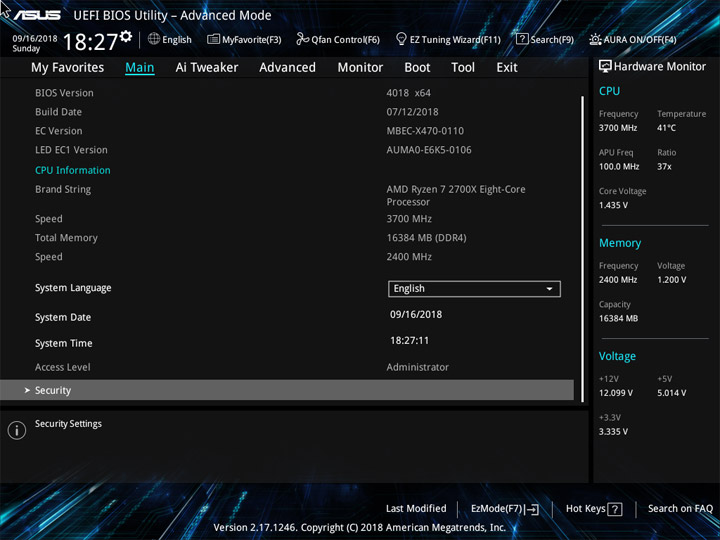Toggle AURA ON/OFF(F4)
Image resolution: width=720 pixels, height=540 pixels.
640,39
